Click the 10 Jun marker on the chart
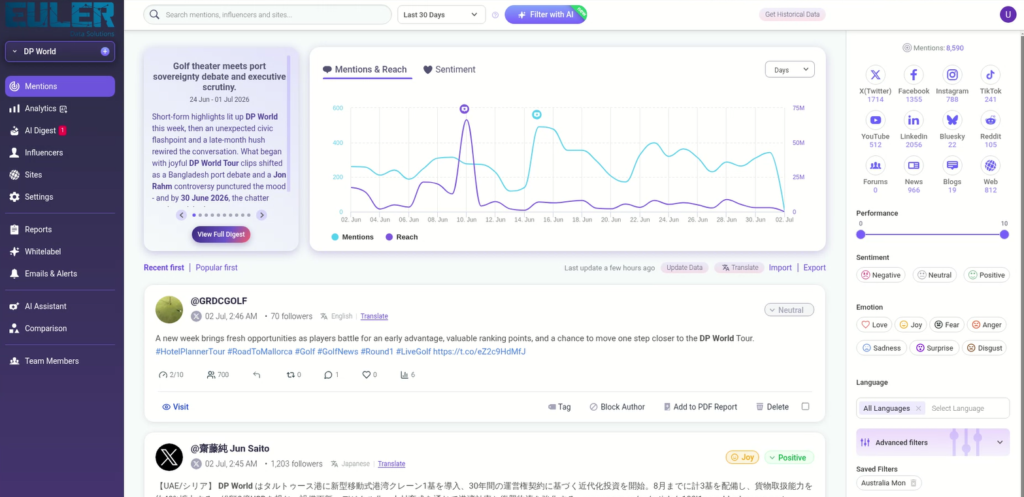1024x497 pixels. [x=464, y=109]
